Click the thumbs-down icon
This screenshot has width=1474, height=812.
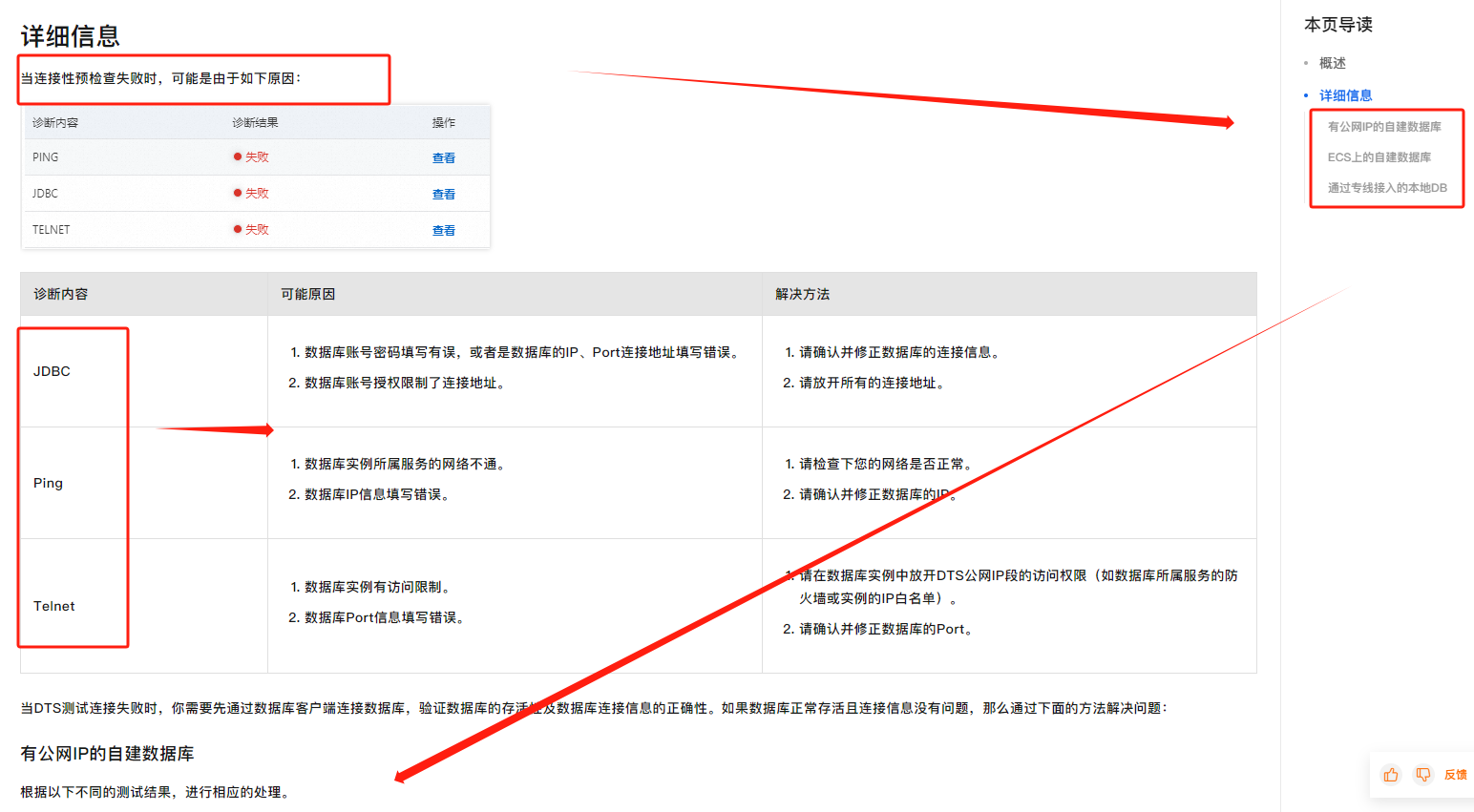pos(1422,775)
